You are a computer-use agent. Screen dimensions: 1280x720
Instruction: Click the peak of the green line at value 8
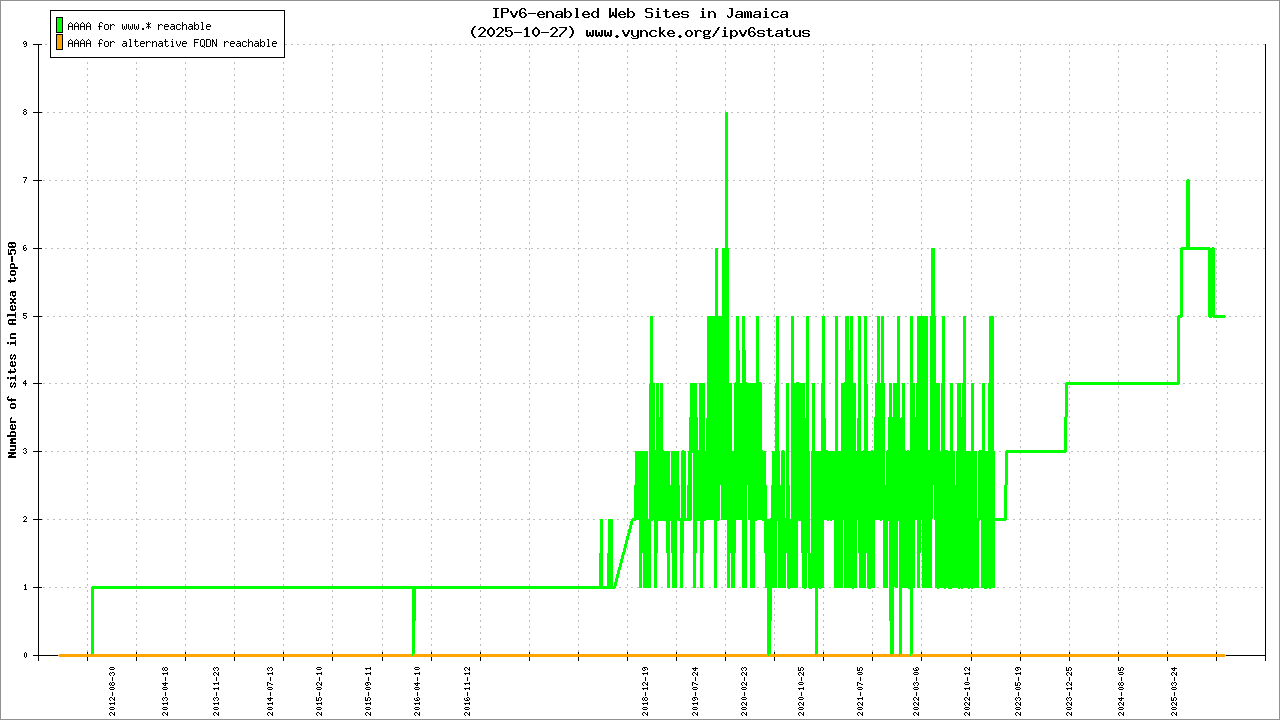coord(726,114)
